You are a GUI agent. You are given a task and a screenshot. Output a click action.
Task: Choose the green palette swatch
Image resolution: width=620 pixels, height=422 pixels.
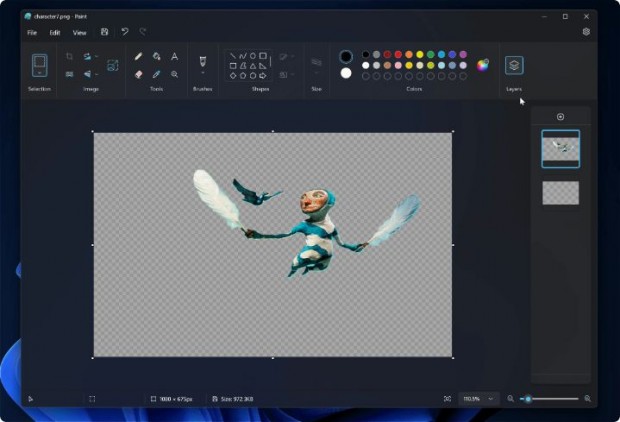[431, 54]
